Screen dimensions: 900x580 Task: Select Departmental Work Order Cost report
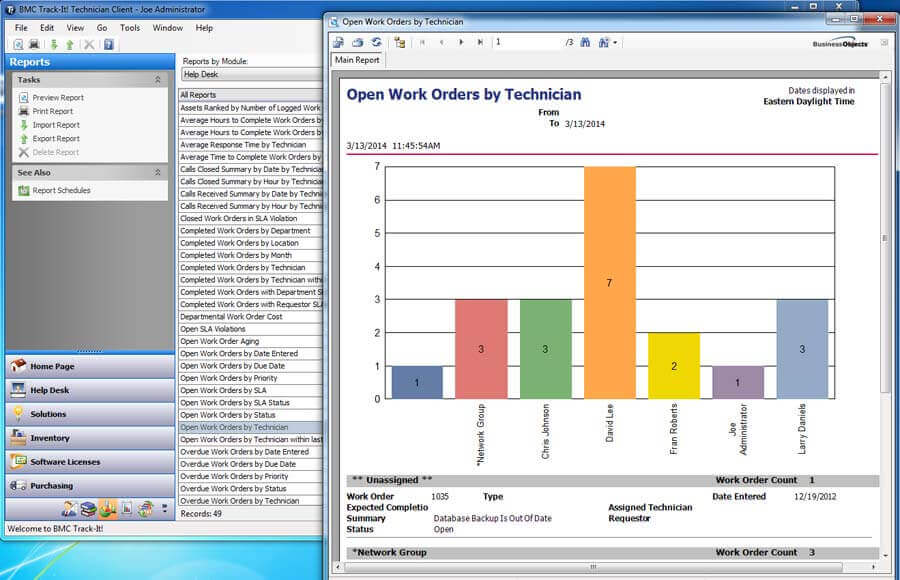pos(251,316)
